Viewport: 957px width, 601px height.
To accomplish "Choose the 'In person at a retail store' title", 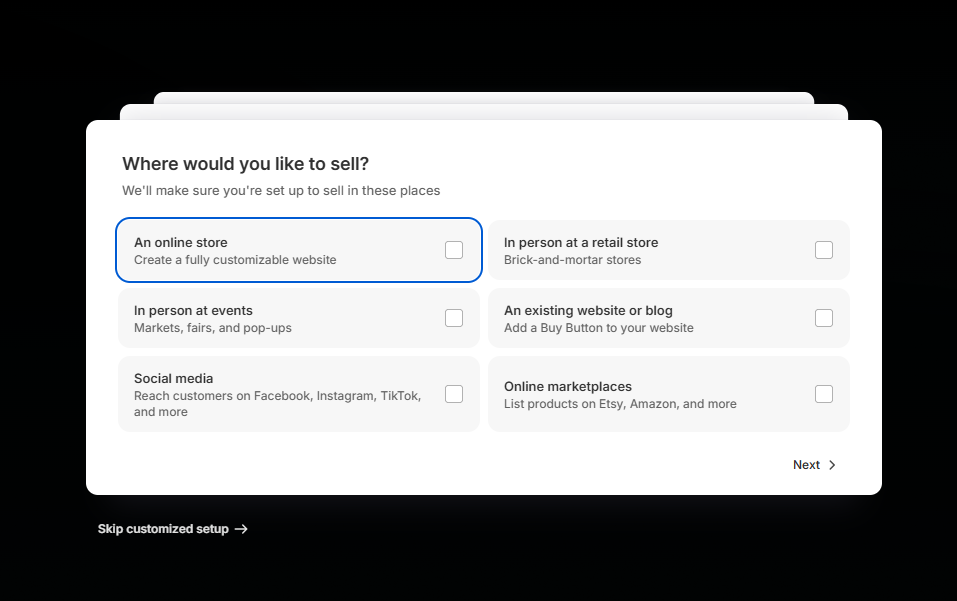I will tap(581, 242).
